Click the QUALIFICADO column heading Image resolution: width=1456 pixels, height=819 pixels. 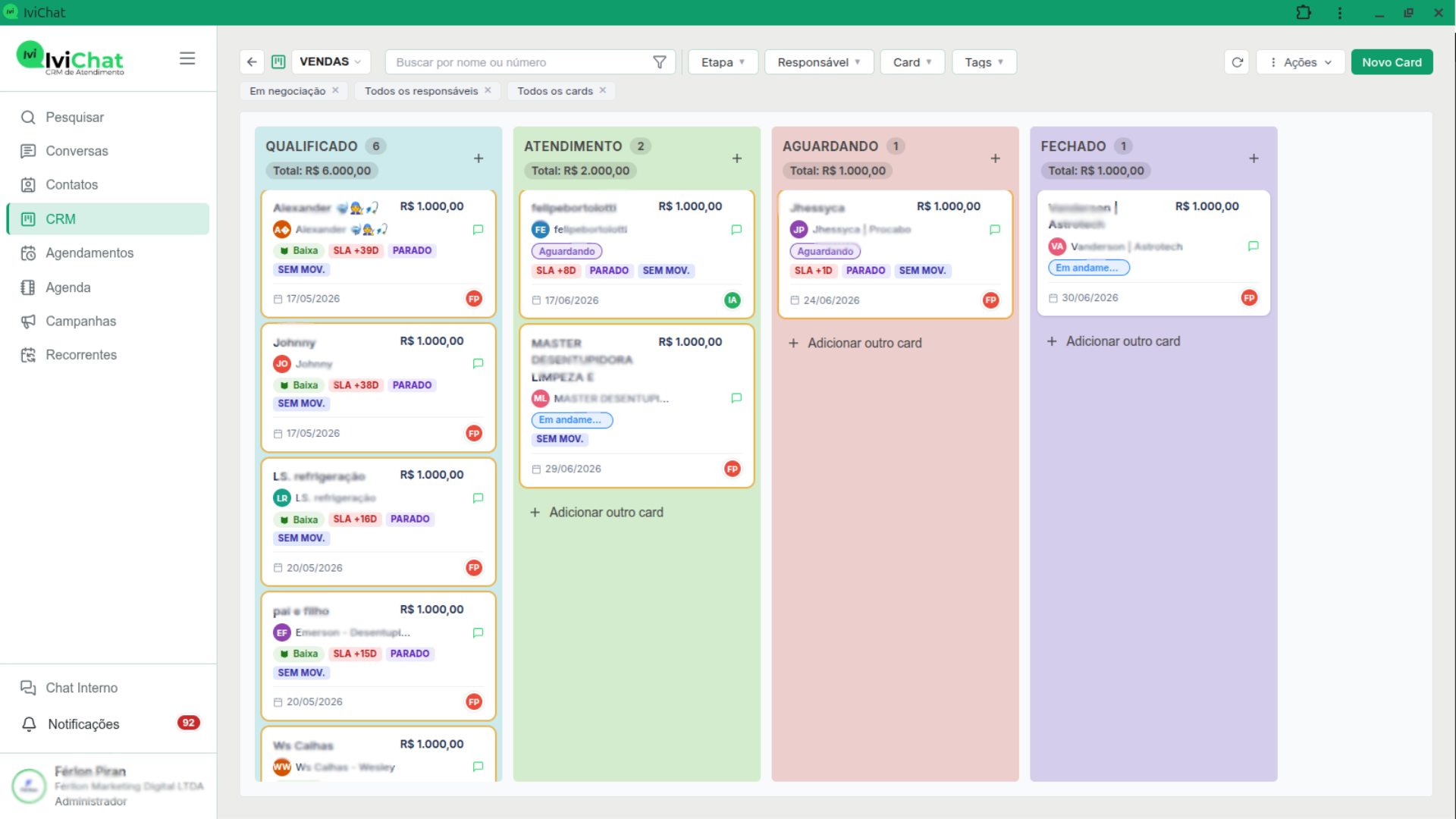(312, 146)
